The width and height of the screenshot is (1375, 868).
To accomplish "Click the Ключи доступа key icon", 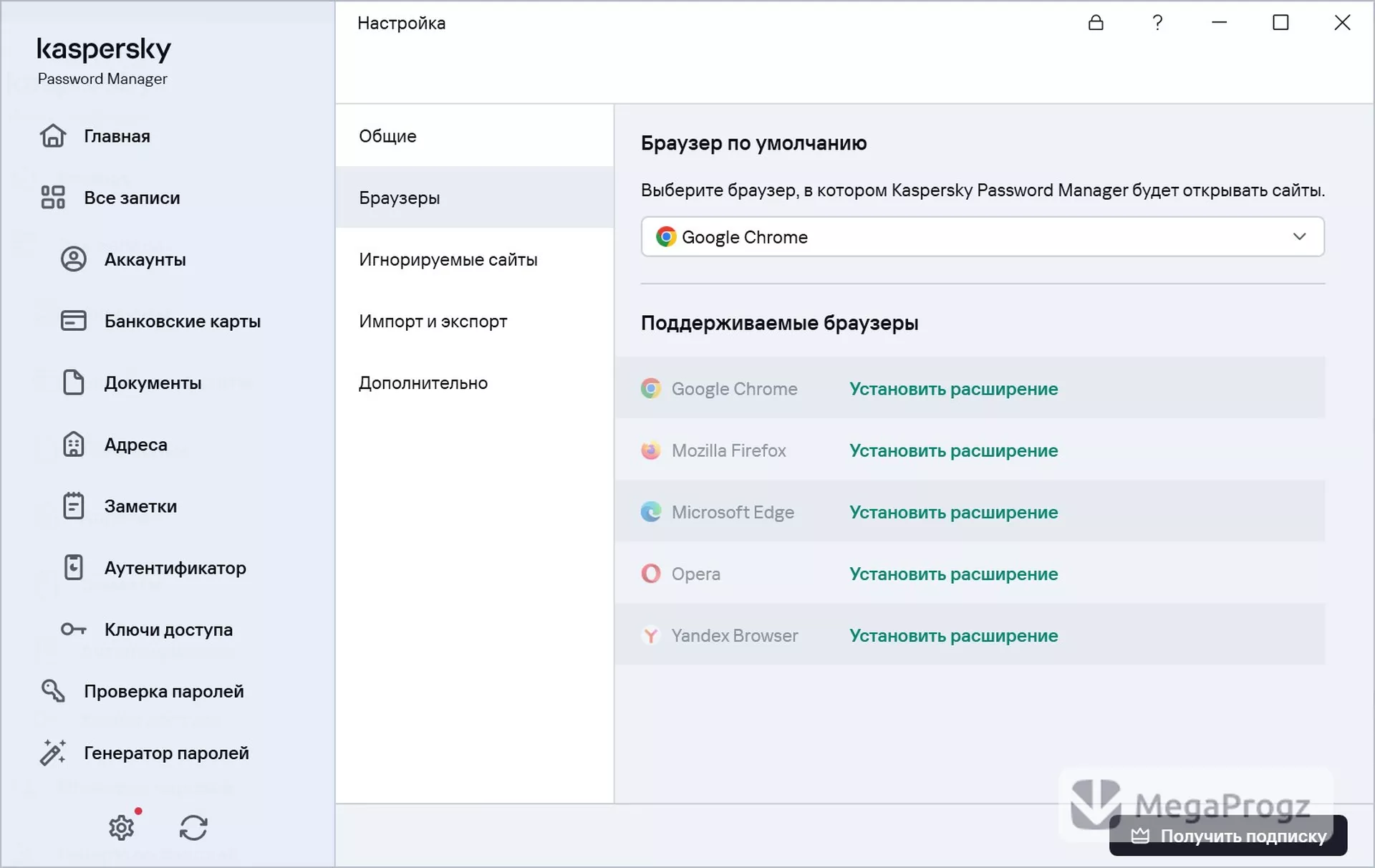I will [73, 630].
